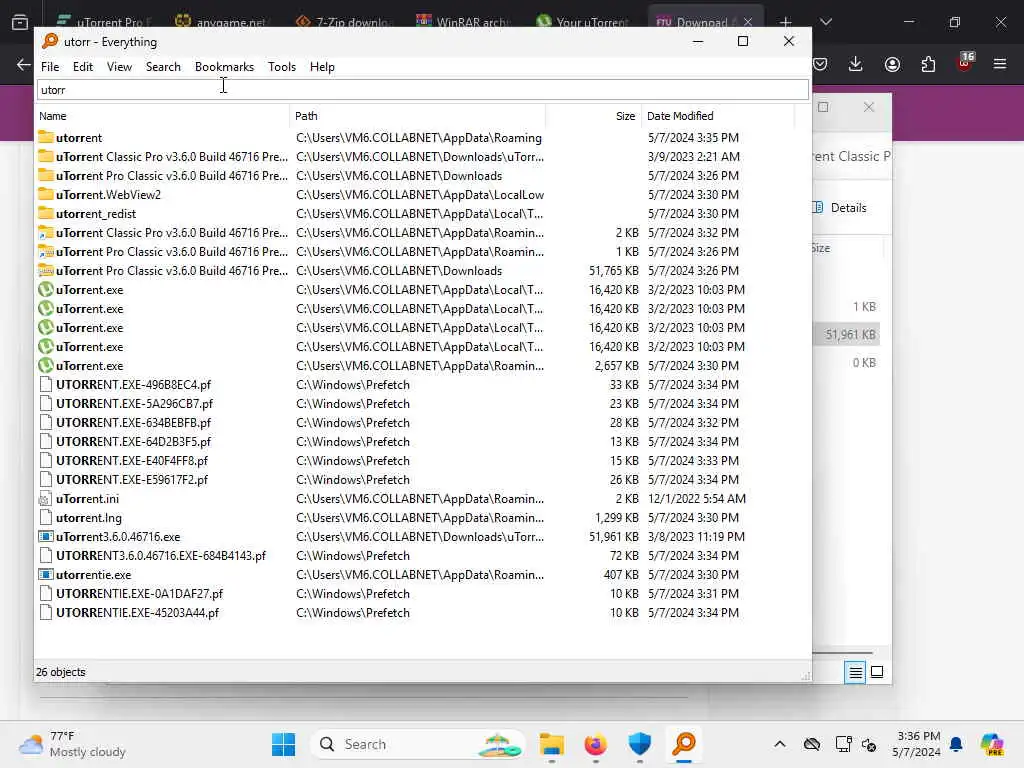Click UTORRENT.EXE-64D2B3F5.pf file name
This screenshot has width=1024, height=768.
tap(134, 441)
